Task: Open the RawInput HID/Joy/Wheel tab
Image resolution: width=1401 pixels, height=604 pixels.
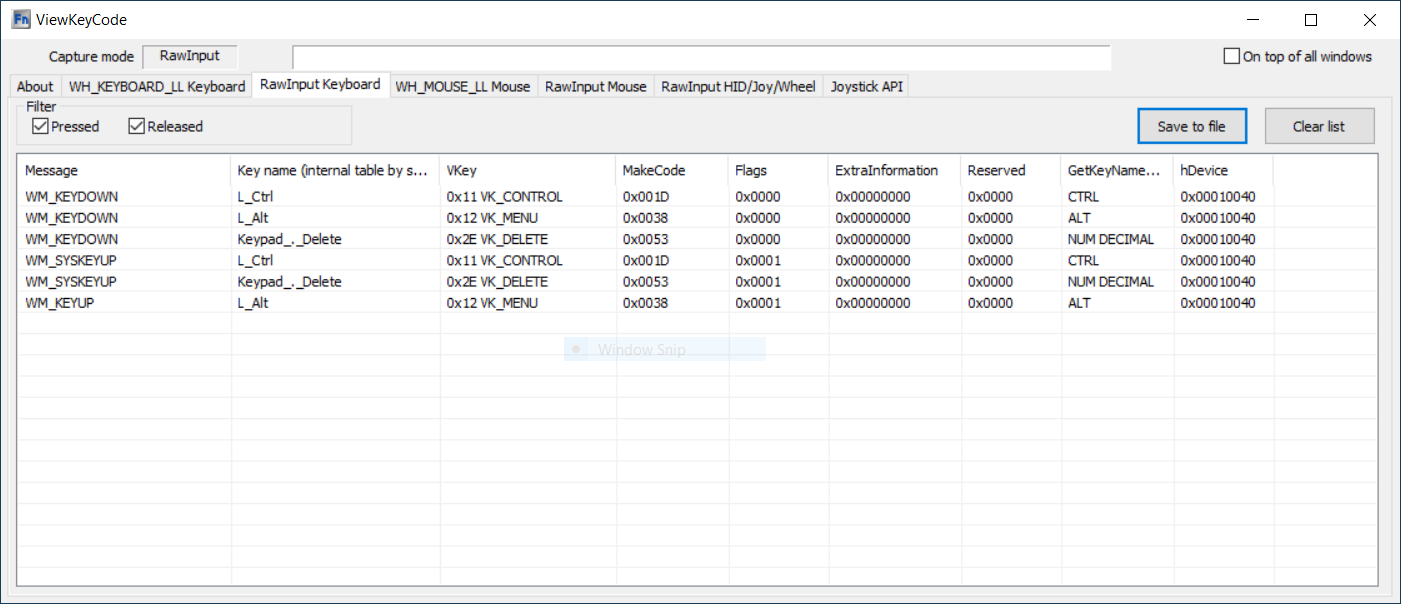Action: tap(738, 87)
